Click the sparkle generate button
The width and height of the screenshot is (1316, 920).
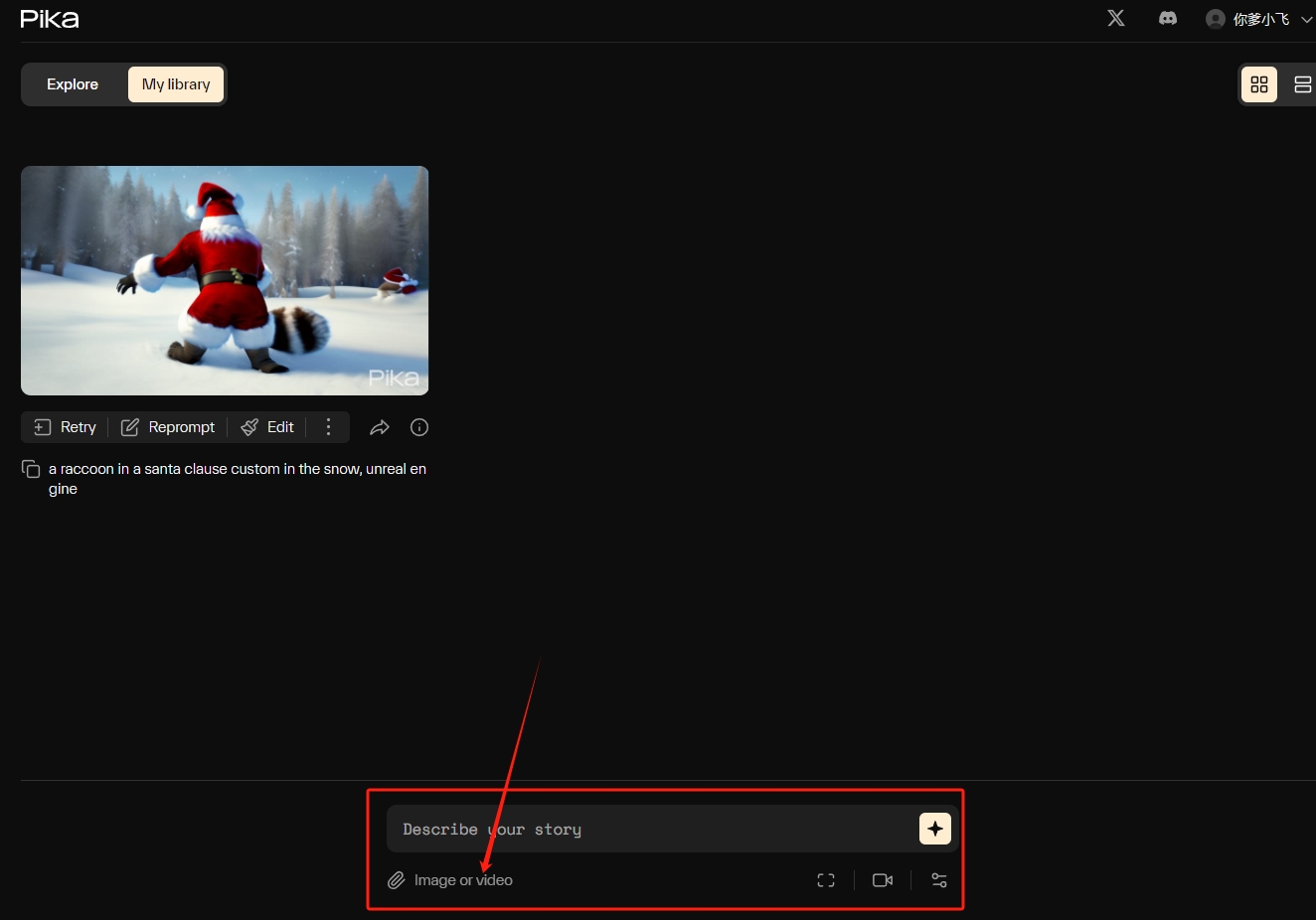pyautogui.click(x=934, y=829)
